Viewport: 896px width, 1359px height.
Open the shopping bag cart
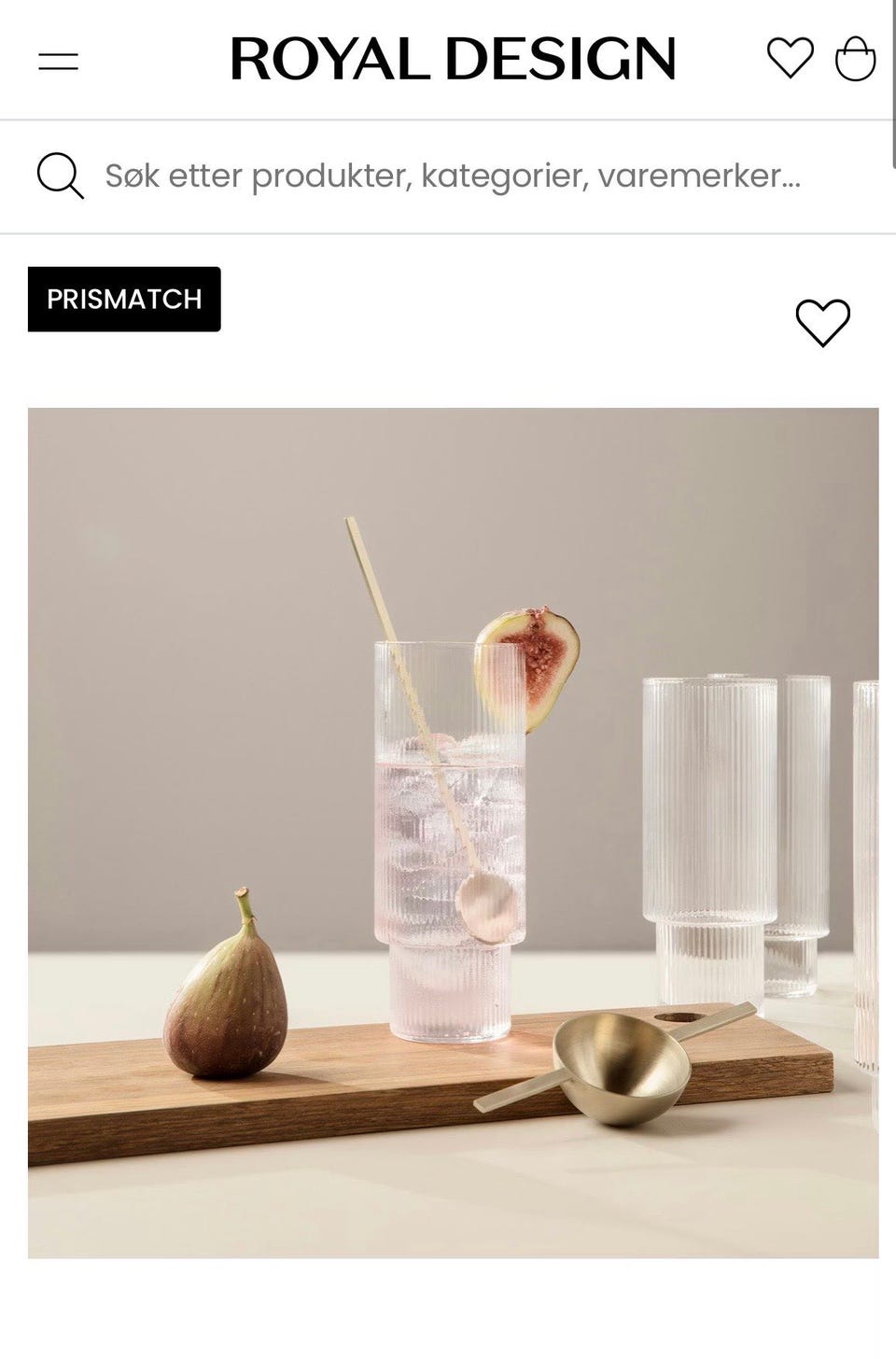(855, 59)
